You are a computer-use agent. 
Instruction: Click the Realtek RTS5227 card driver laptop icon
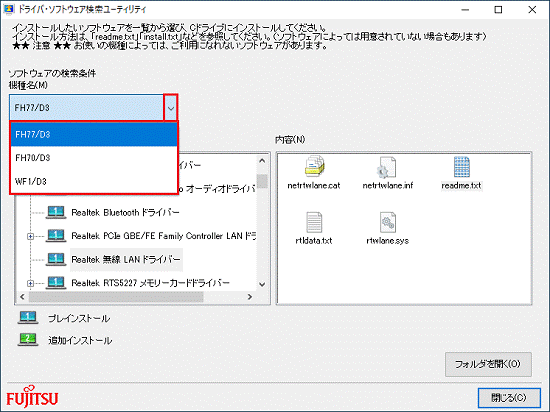point(56,283)
